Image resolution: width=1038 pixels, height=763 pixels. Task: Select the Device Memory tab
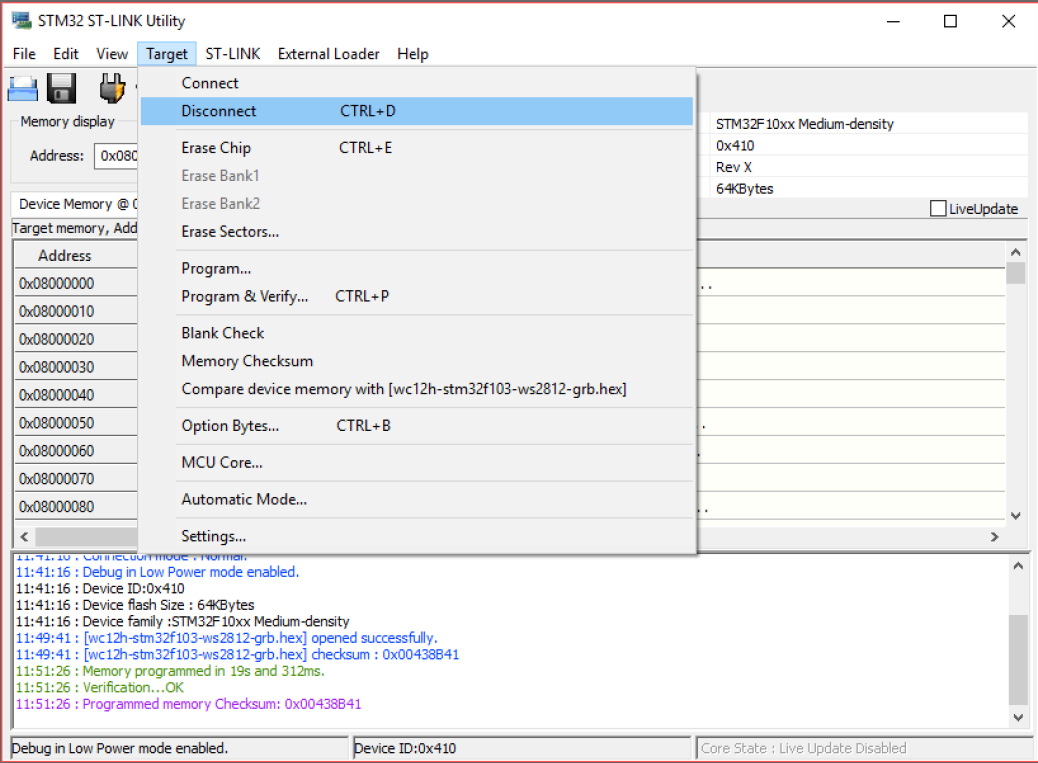click(75, 204)
